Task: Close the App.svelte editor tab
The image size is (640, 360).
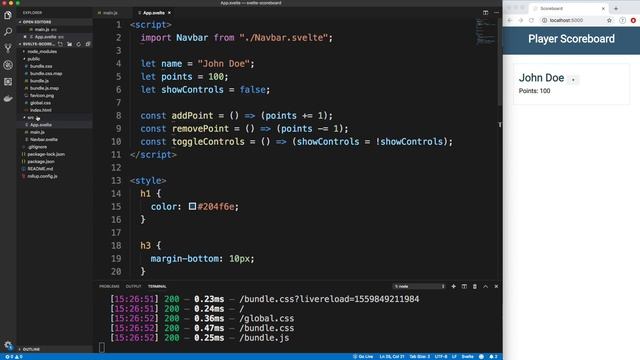Action: 169,13
